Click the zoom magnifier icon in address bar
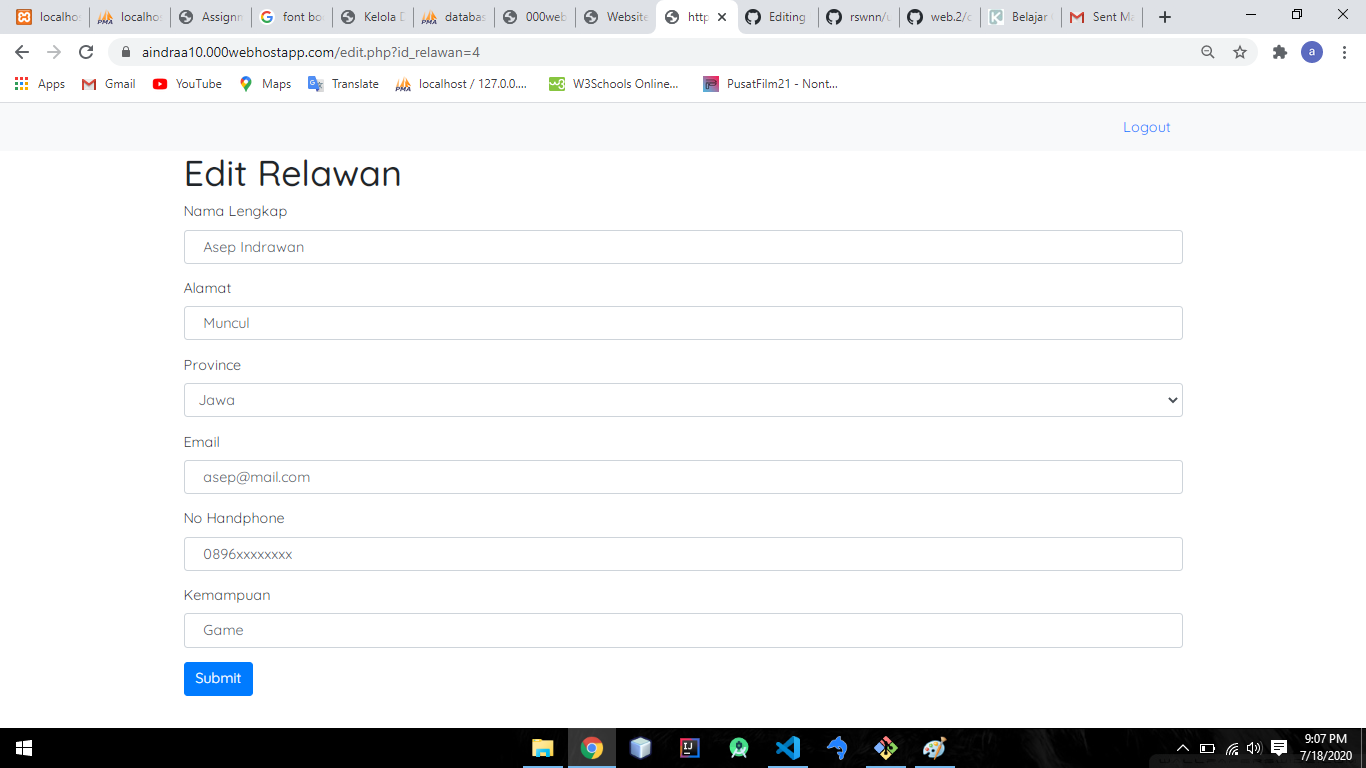1366x768 pixels. (1208, 52)
